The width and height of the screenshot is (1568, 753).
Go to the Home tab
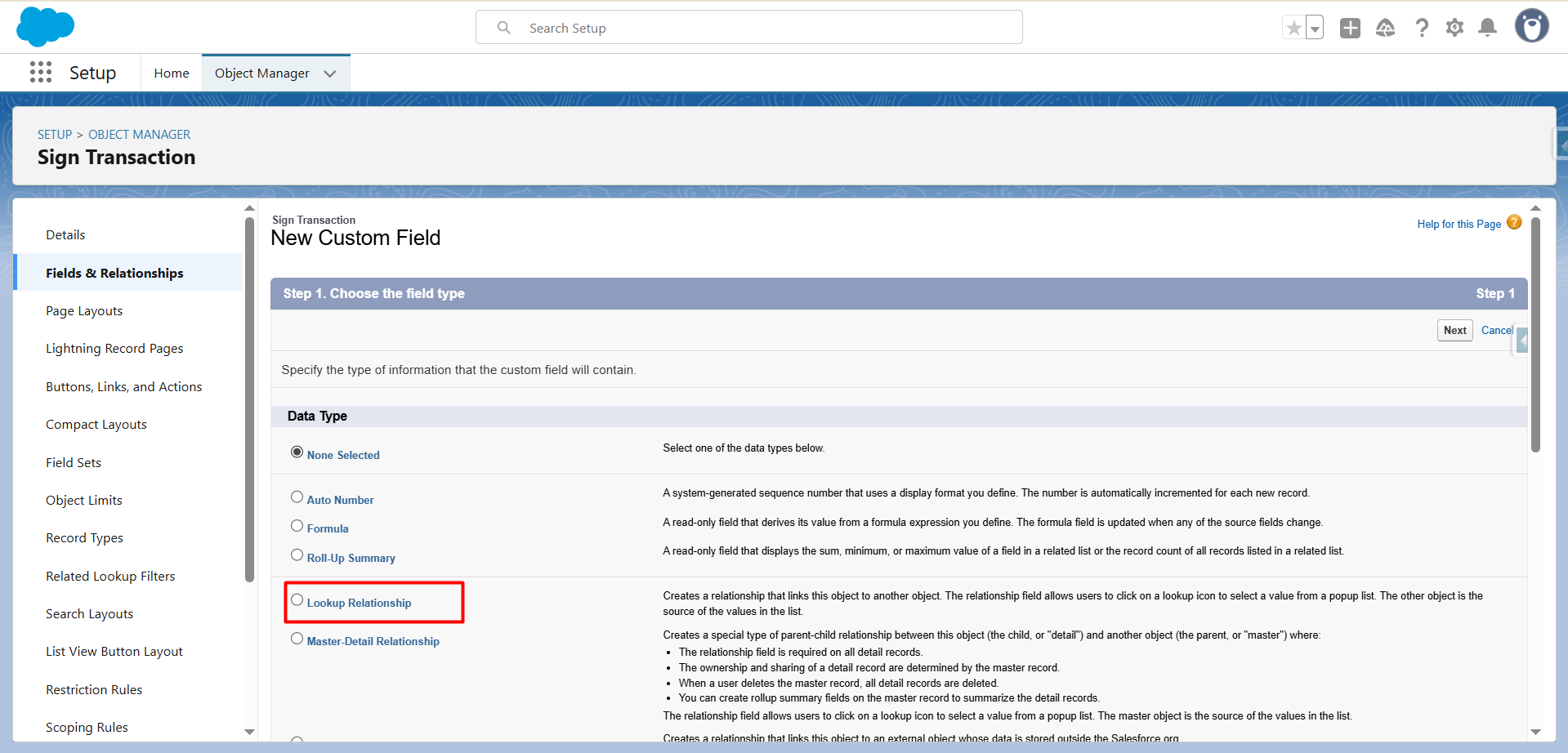(x=172, y=74)
